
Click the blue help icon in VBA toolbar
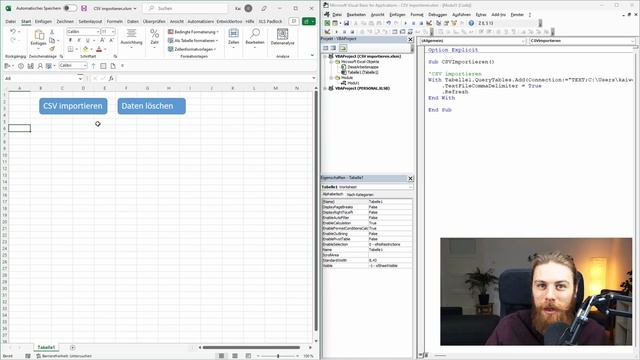click(x=471, y=23)
